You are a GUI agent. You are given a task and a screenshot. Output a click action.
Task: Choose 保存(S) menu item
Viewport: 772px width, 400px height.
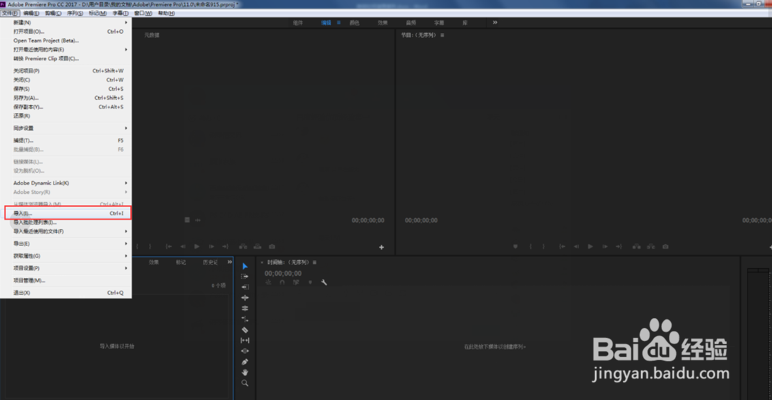coord(66,89)
